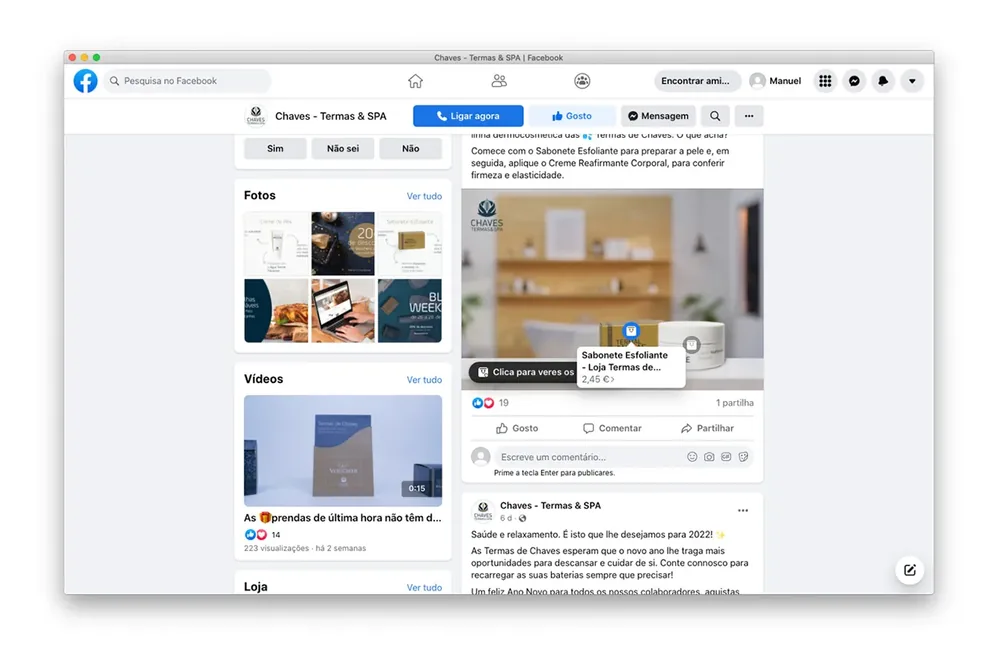Open the notifications bell icon
Image resolution: width=1000 pixels, height=667 pixels.
pyautogui.click(x=883, y=81)
